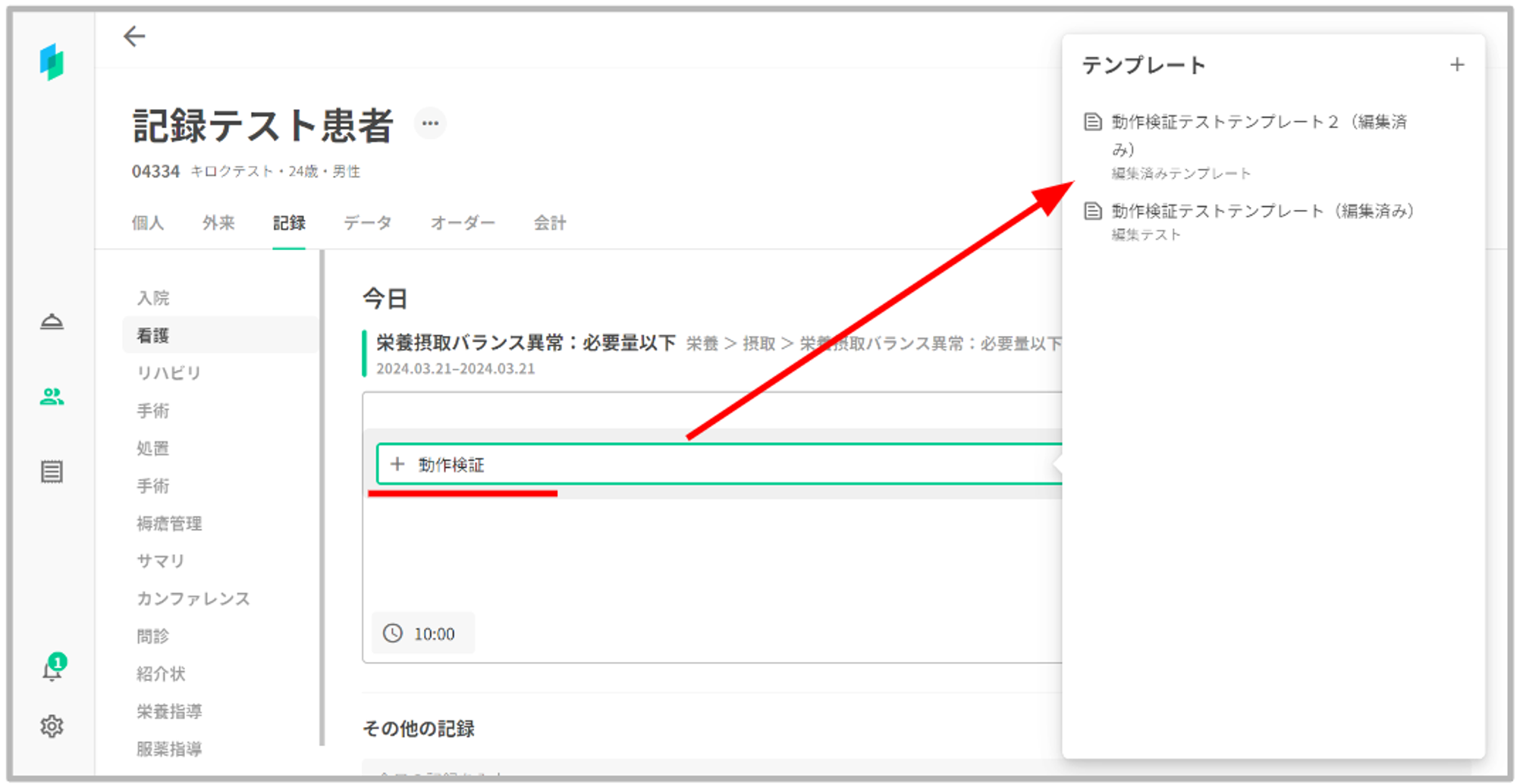Viewport: 1517px width, 784px height.
Task: Open the settings gear icon
Action: (52, 726)
